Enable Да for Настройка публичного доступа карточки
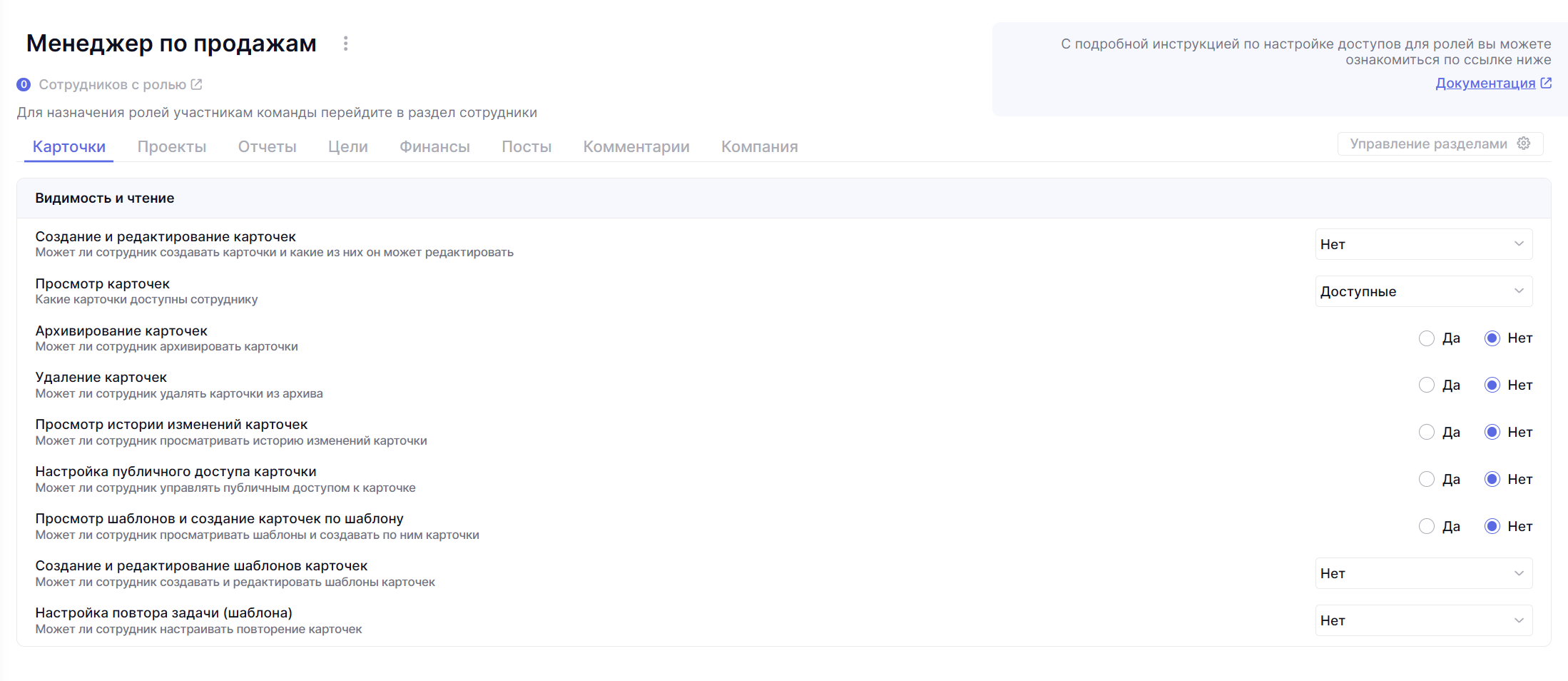Image resolution: width=1568 pixels, height=681 pixels. pos(1427,480)
